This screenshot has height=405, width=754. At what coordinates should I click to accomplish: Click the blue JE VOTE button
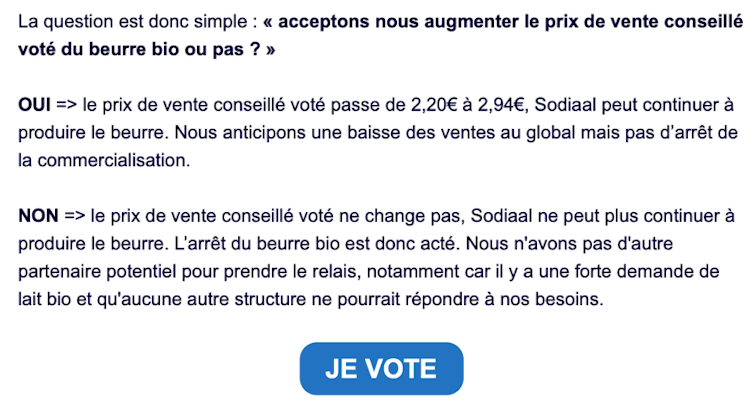tap(381, 368)
